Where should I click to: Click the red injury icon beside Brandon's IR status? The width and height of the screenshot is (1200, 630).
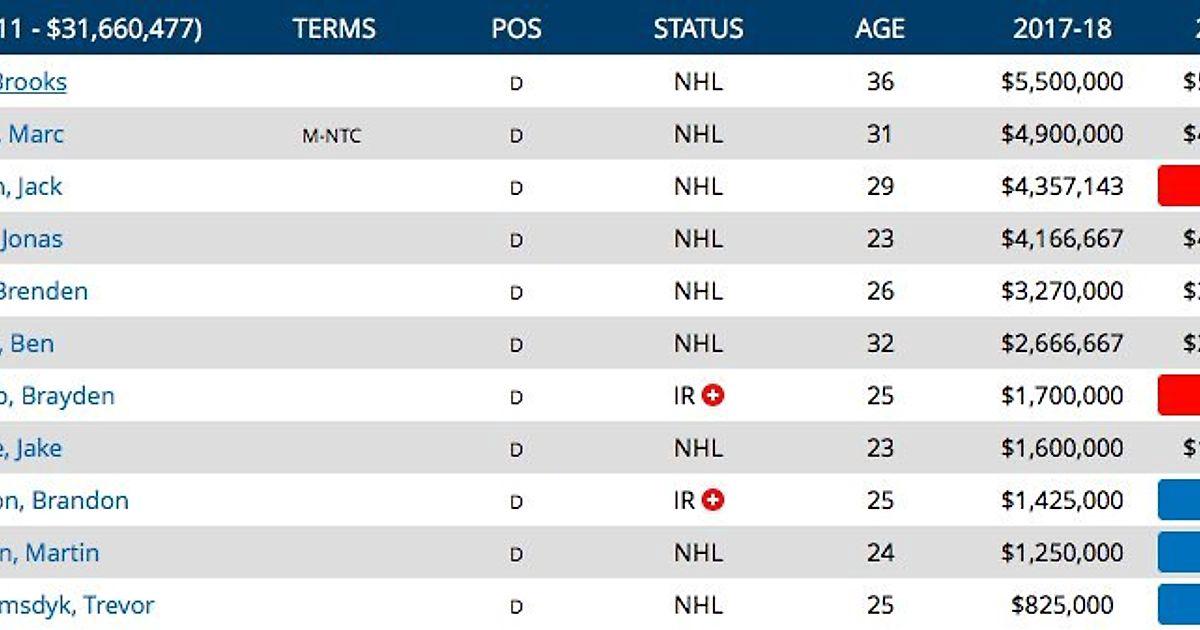pyautogui.click(x=713, y=500)
